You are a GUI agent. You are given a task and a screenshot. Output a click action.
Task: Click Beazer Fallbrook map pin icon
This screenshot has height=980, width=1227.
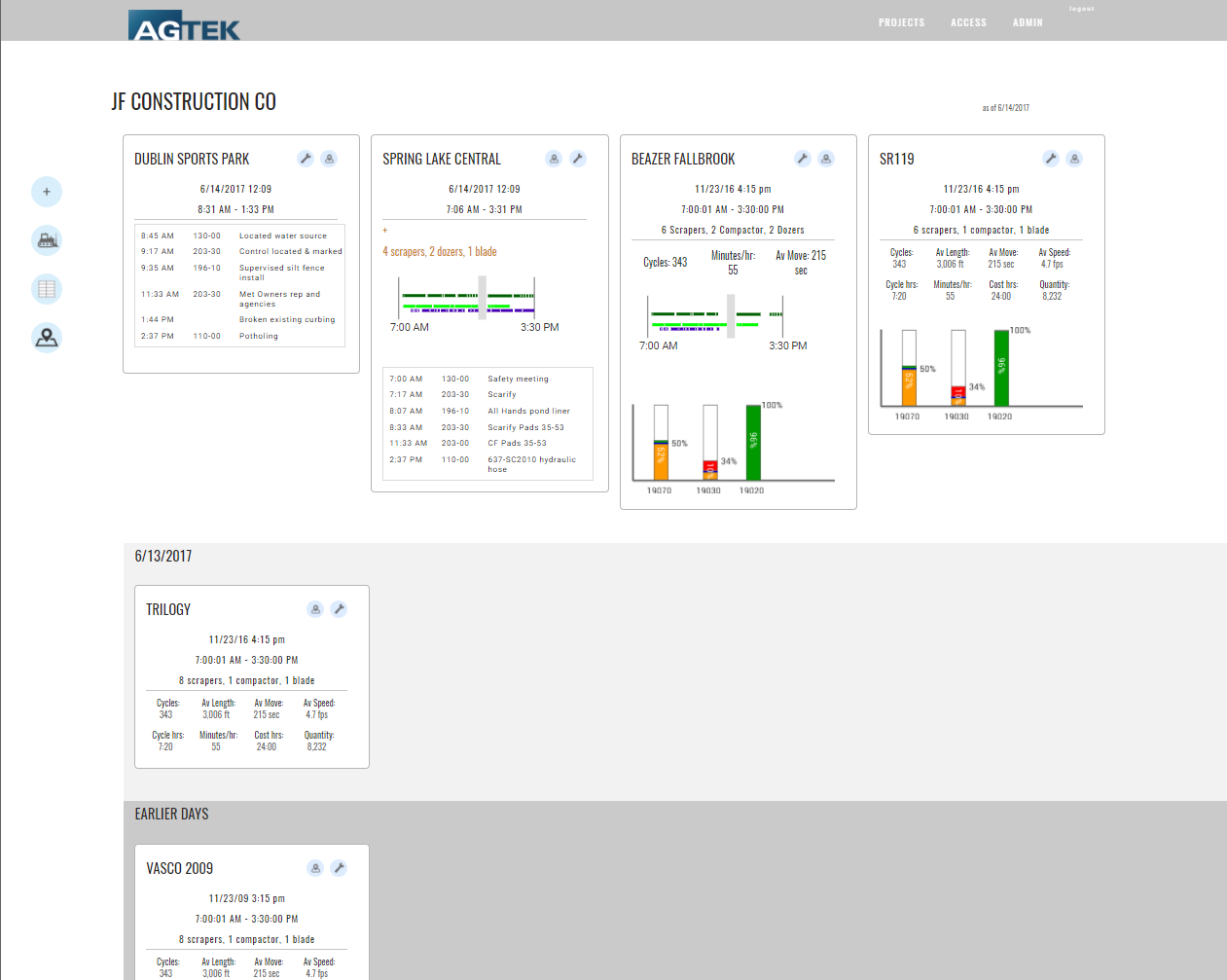(x=826, y=159)
